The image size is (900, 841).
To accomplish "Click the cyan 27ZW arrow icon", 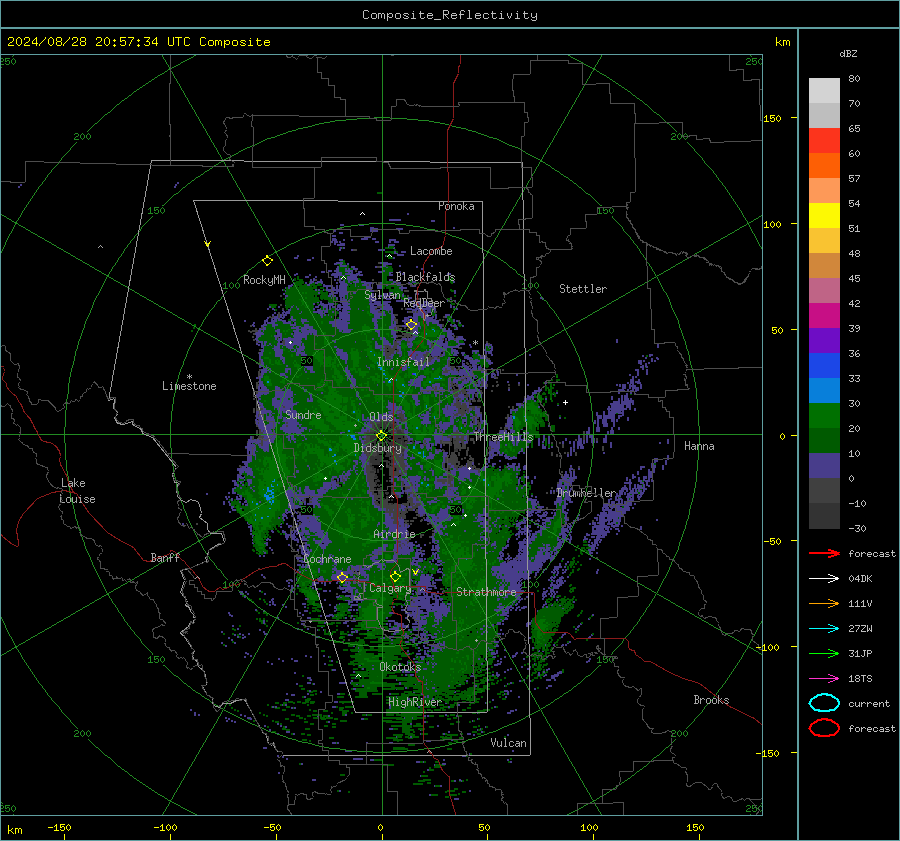I will [824, 629].
